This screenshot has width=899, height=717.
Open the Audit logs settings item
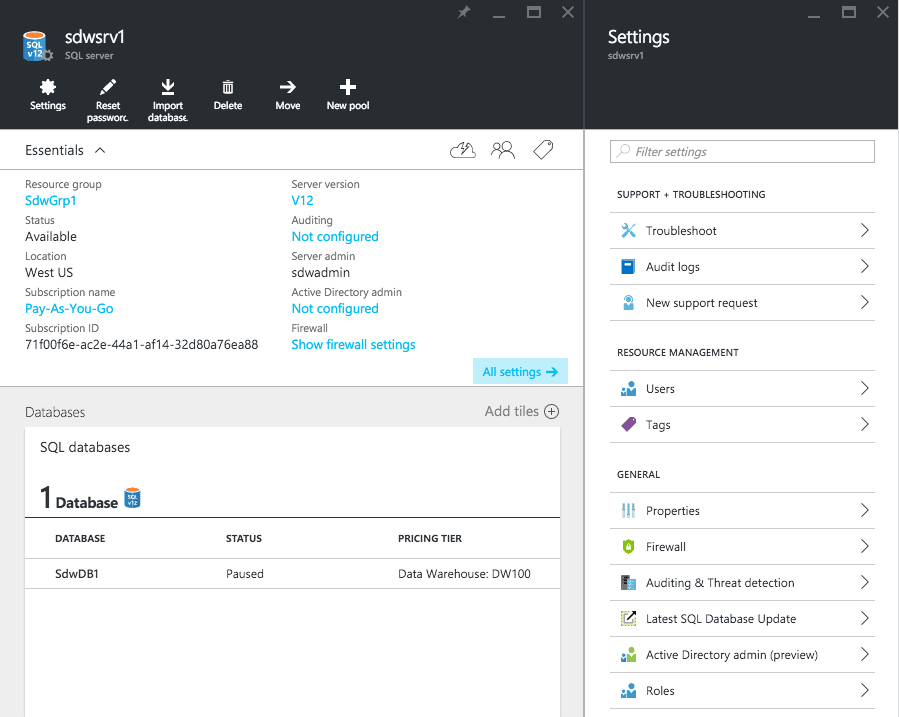[x=742, y=267]
